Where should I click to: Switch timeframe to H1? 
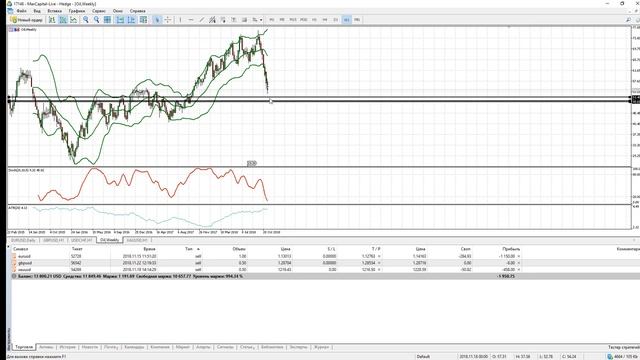(x=314, y=20)
